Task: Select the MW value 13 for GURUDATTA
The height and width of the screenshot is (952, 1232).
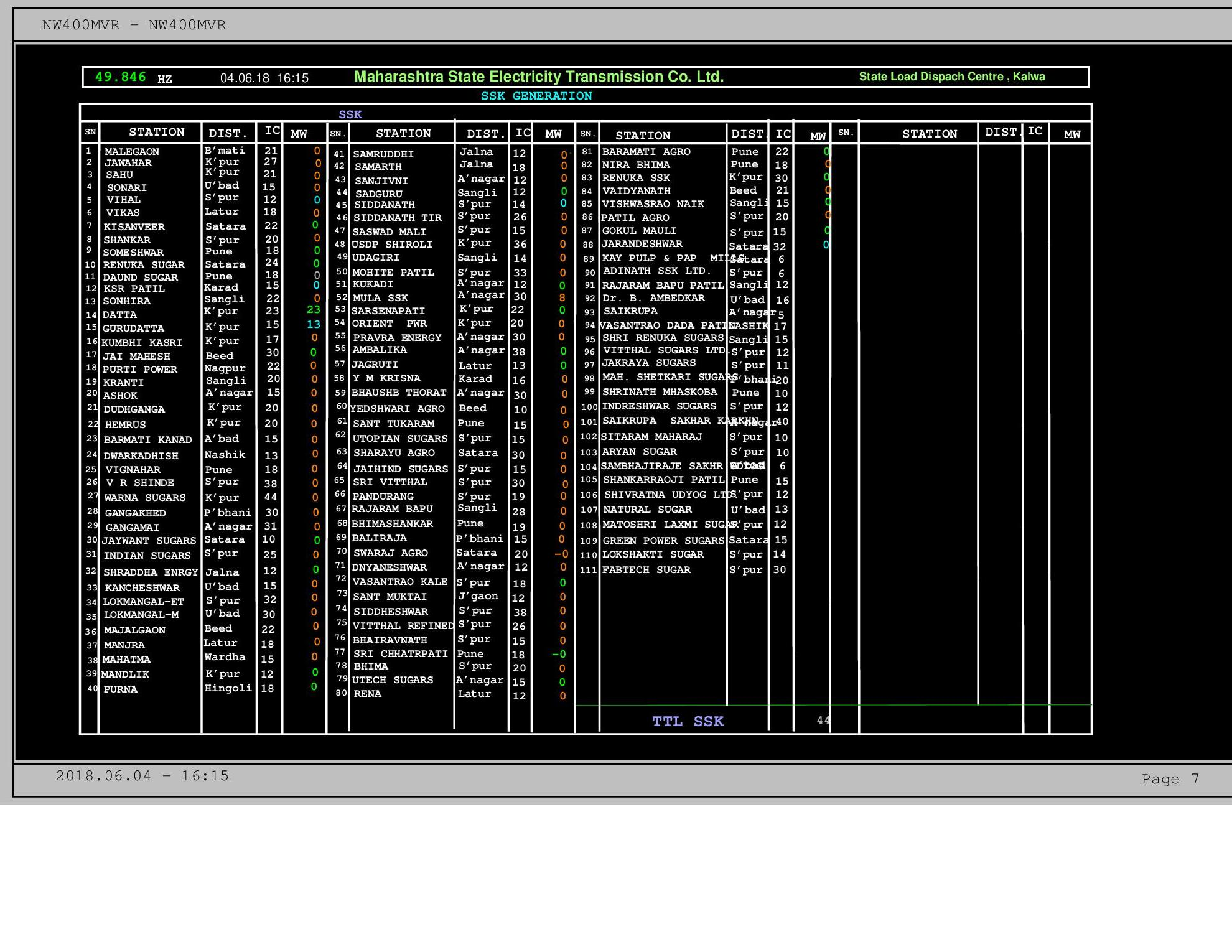Action: tap(313, 324)
